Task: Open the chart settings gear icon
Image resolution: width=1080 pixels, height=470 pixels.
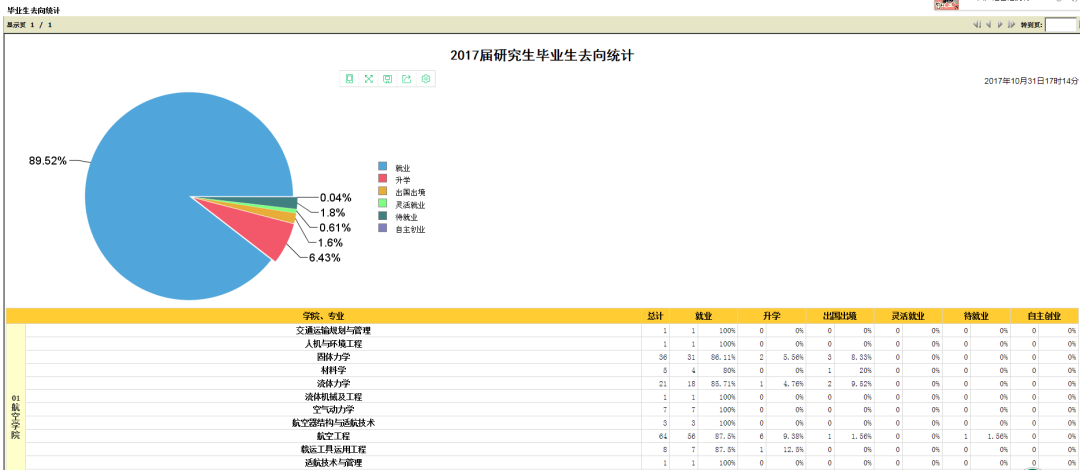Action: pos(426,79)
